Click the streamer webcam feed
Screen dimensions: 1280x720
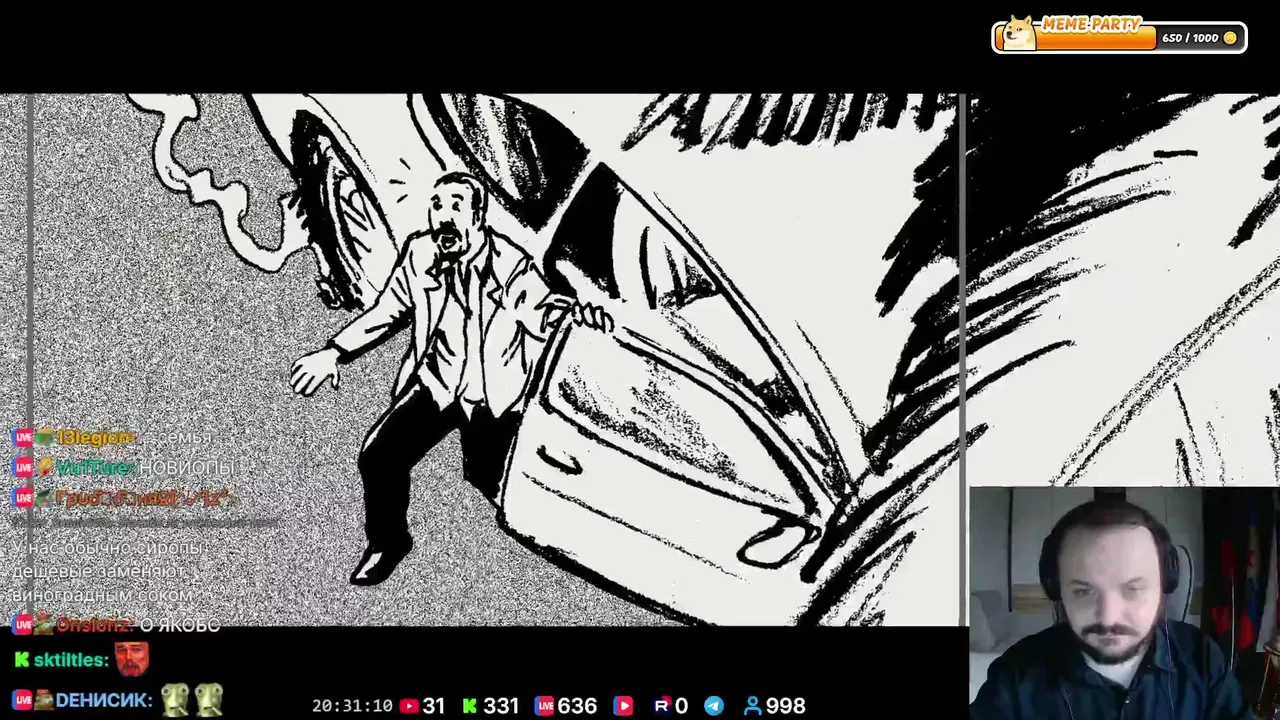1124,603
